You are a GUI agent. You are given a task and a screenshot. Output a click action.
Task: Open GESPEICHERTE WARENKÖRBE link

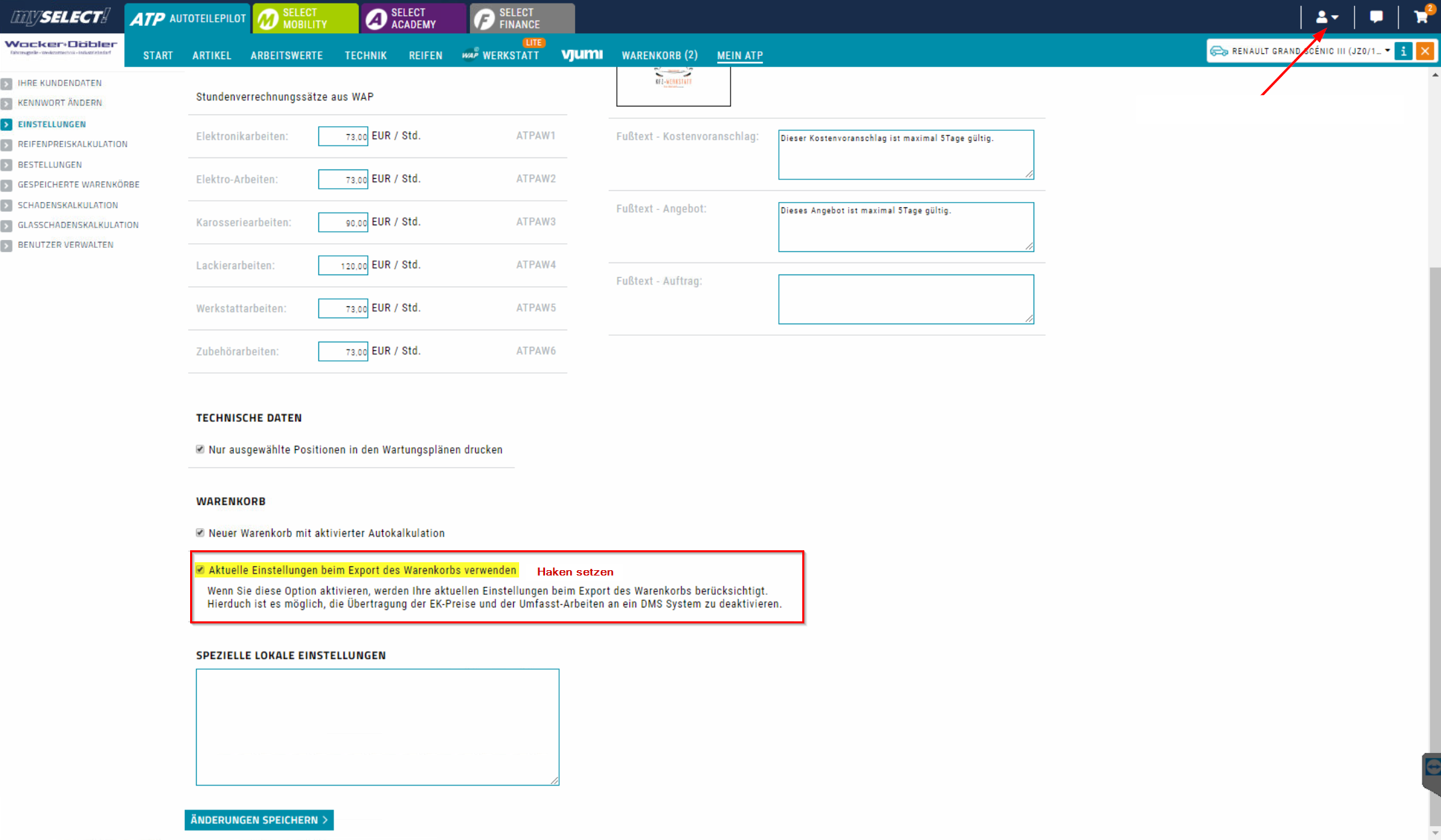[78, 185]
